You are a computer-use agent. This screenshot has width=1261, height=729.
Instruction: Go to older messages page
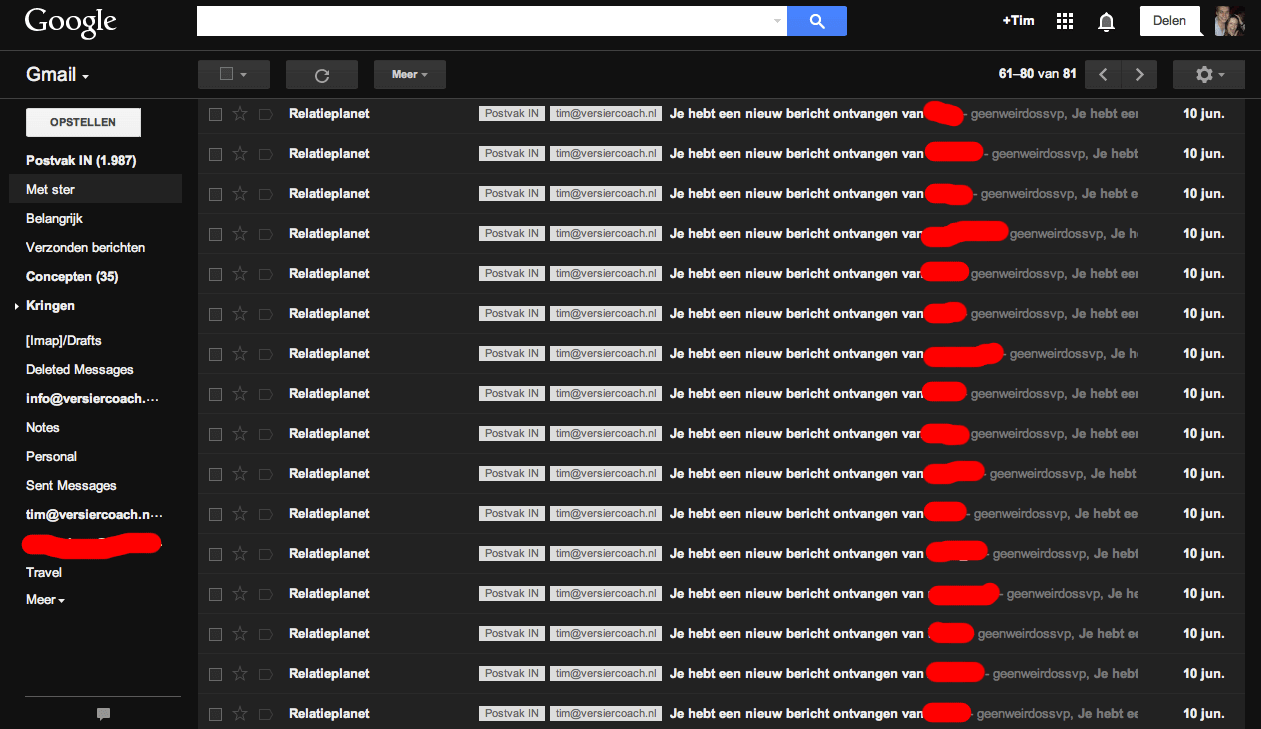[1139, 75]
